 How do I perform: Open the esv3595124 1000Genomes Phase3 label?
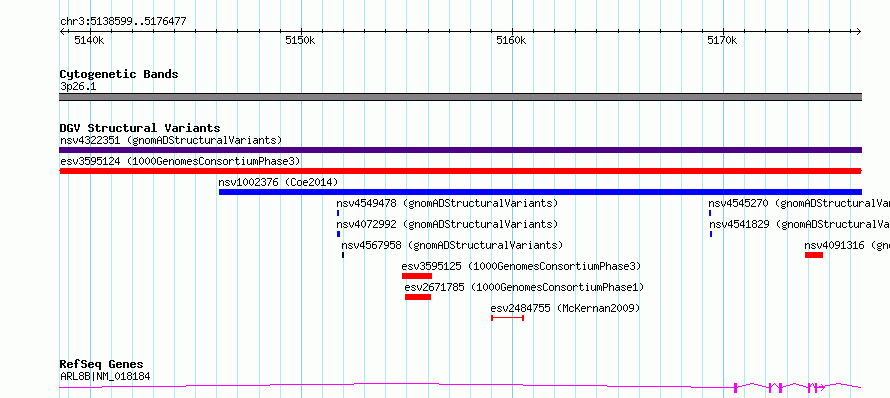[180, 161]
